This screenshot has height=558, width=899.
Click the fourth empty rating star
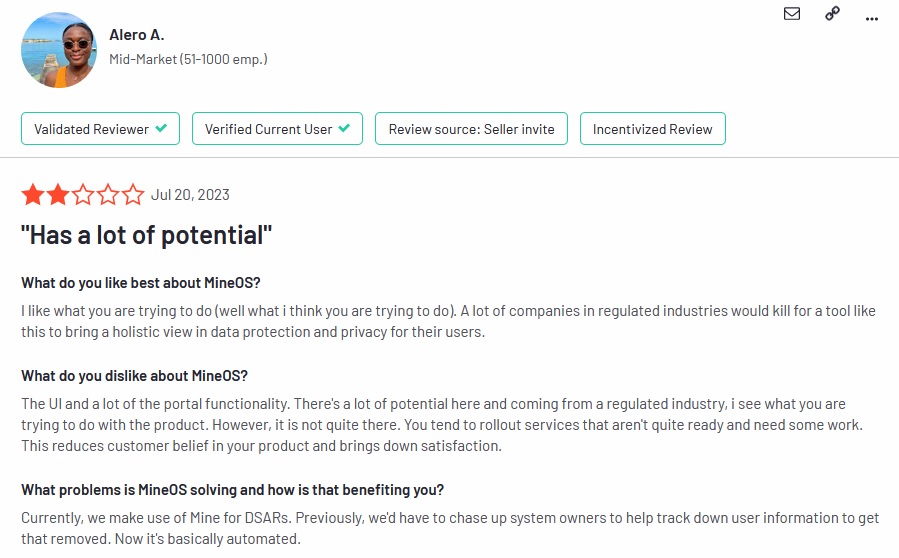(108, 194)
